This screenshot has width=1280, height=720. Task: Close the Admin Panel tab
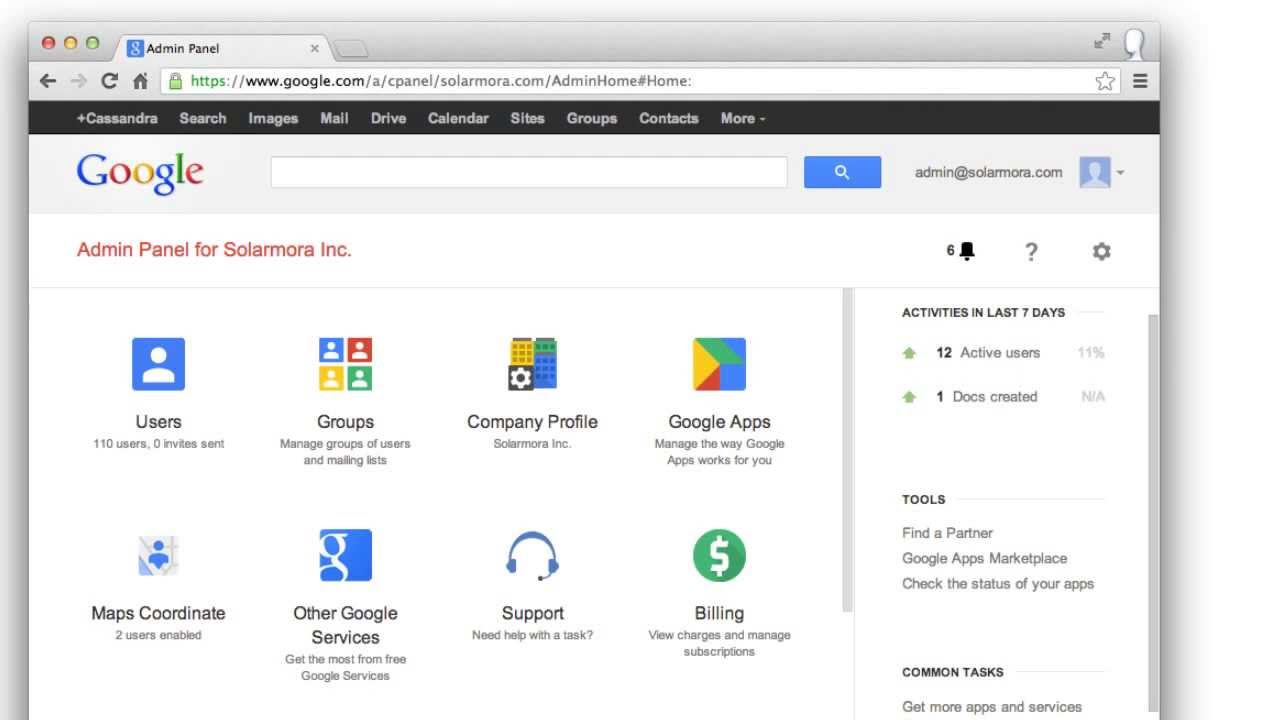click(314, 48)
